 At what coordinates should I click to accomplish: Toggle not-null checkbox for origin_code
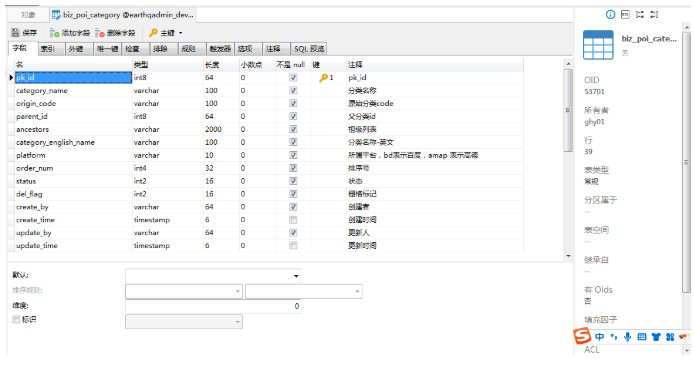click(293, 103)
